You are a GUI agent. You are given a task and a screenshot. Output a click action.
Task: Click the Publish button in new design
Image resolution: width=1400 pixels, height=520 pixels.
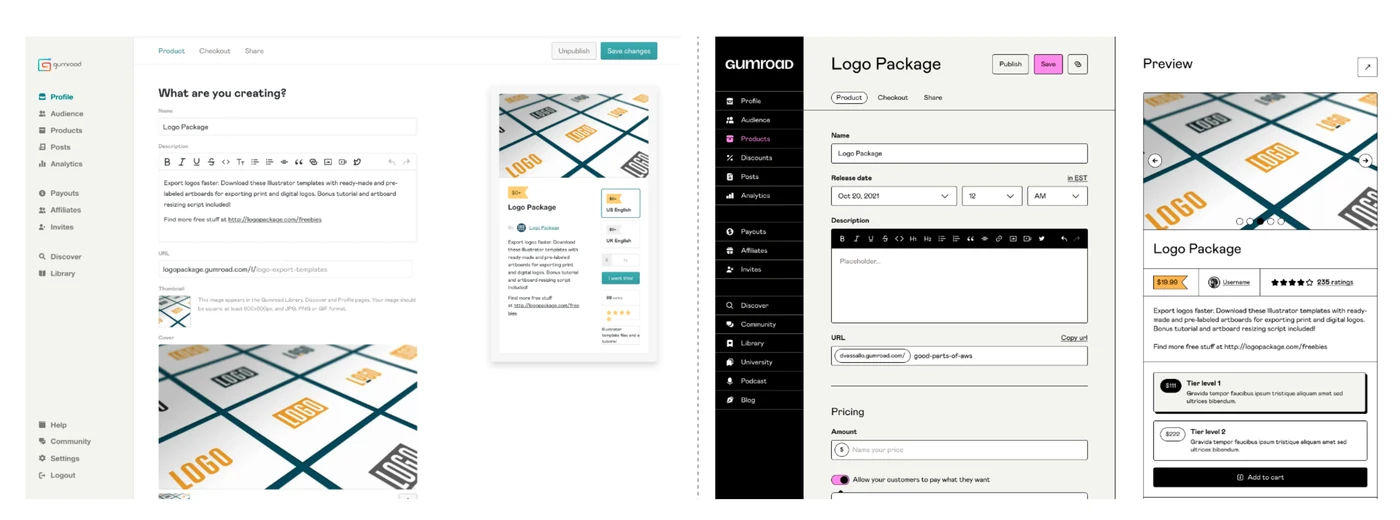point(1010,64)
